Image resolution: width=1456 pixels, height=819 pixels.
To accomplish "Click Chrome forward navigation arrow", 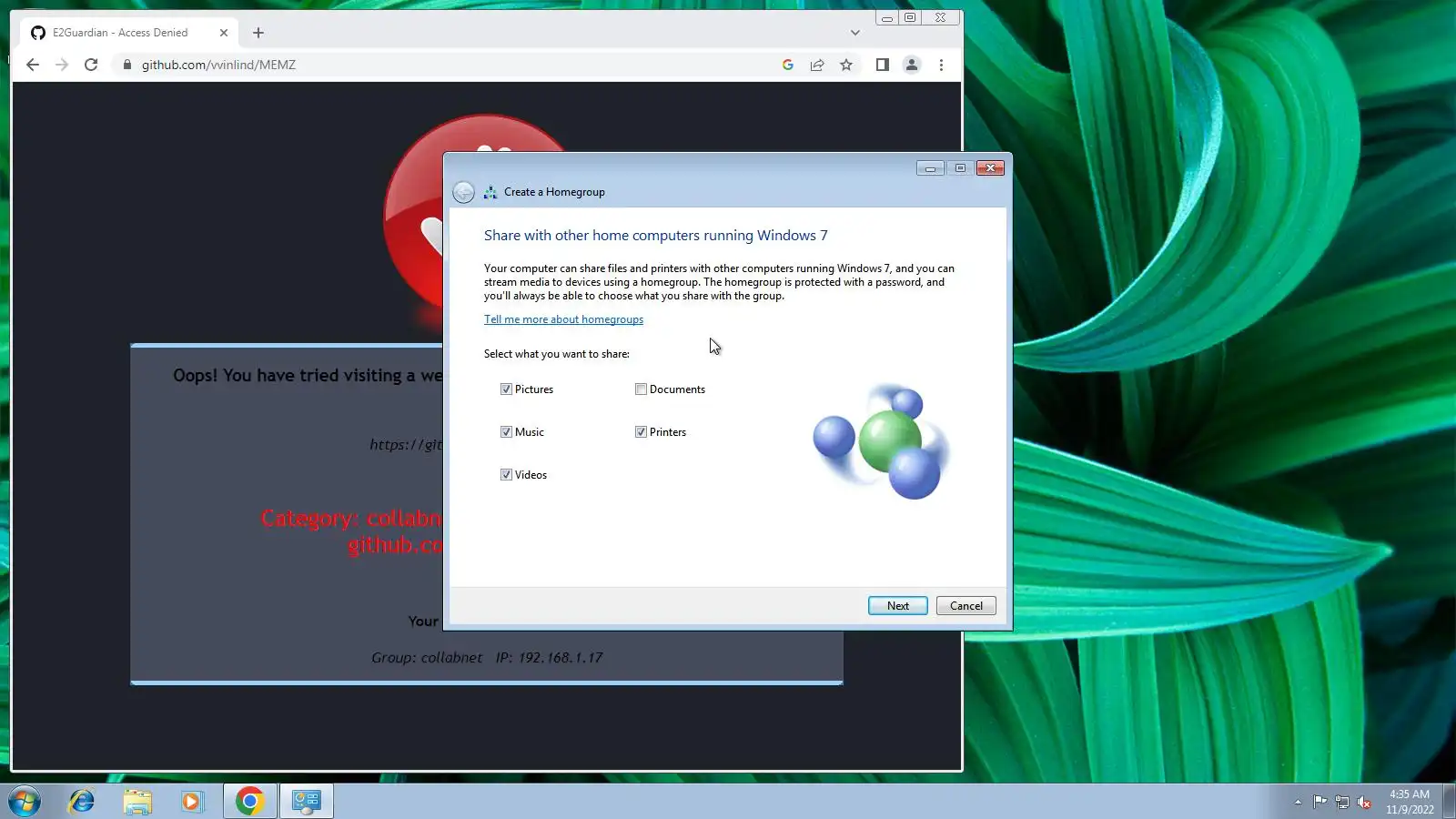I will pos(62,65).
